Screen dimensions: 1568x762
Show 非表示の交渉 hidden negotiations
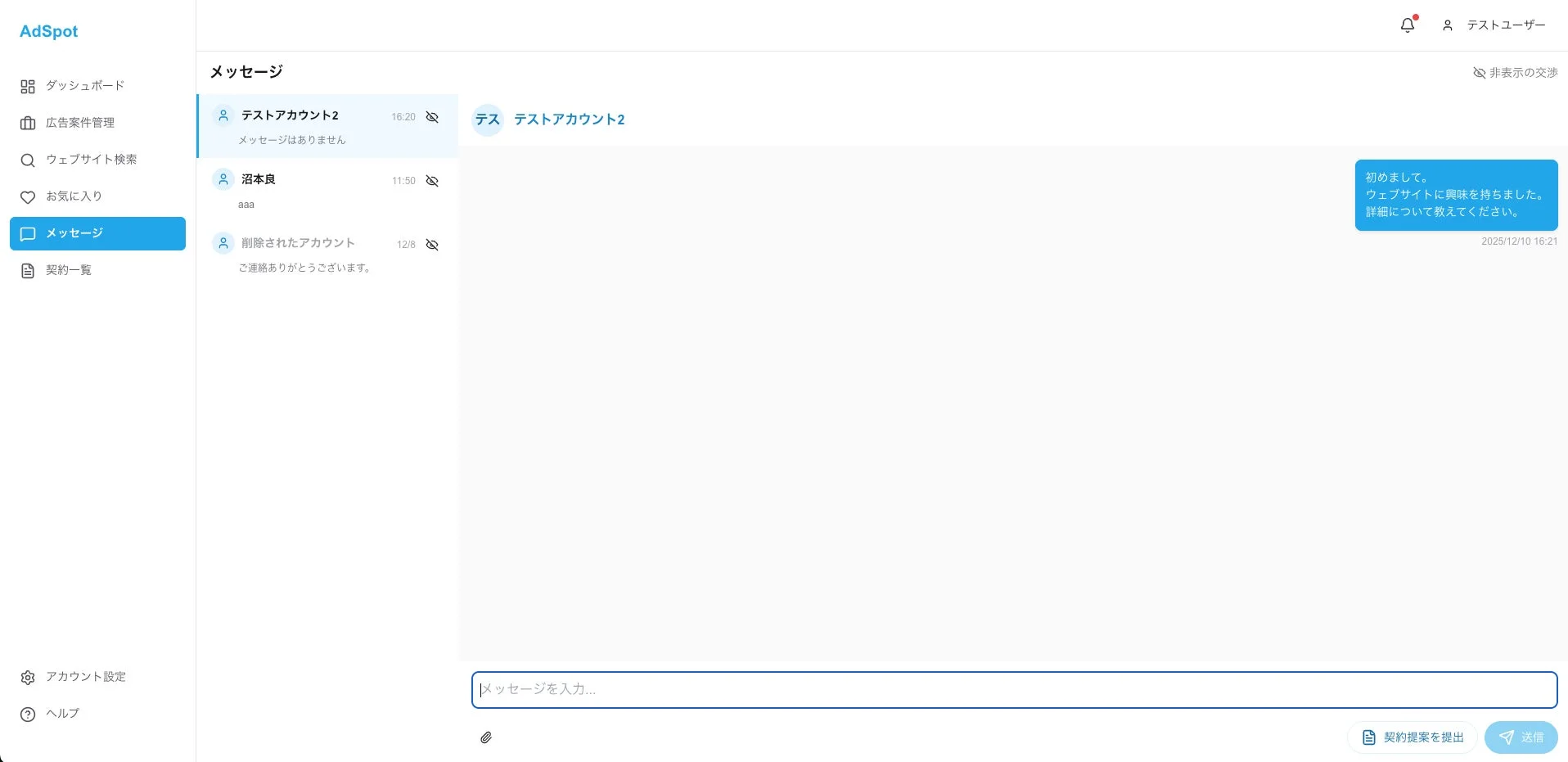[x=1515, y=73]
